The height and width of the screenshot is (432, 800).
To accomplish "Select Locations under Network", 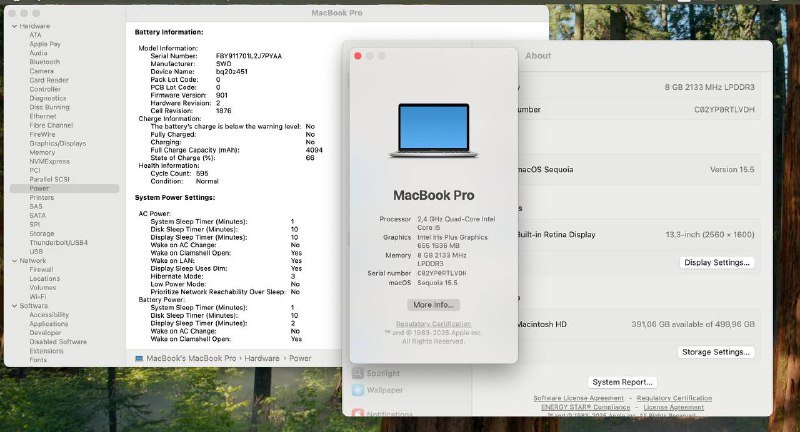I will [x=44, y=279].
